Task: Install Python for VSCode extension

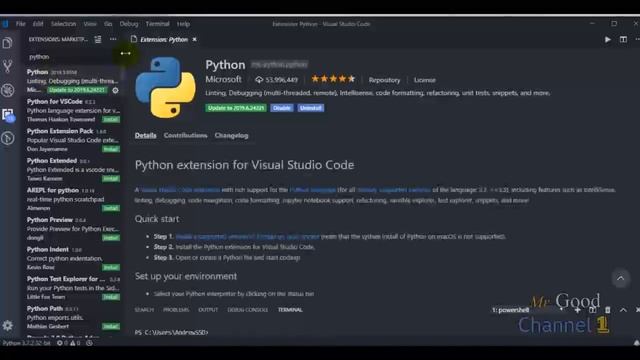Action: [x=111, y=120]
